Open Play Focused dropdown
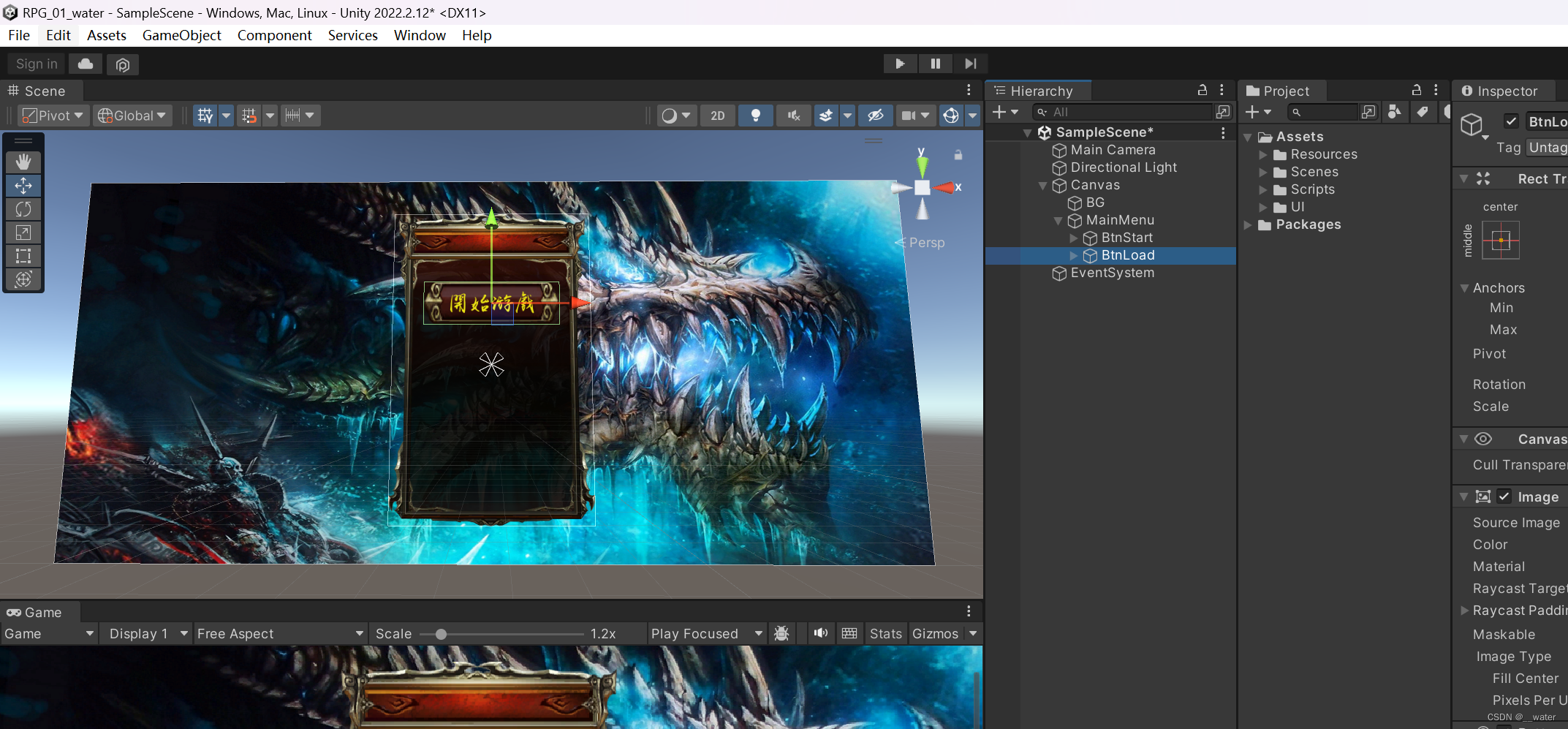The image size is (1568, 729). point(706,634)
